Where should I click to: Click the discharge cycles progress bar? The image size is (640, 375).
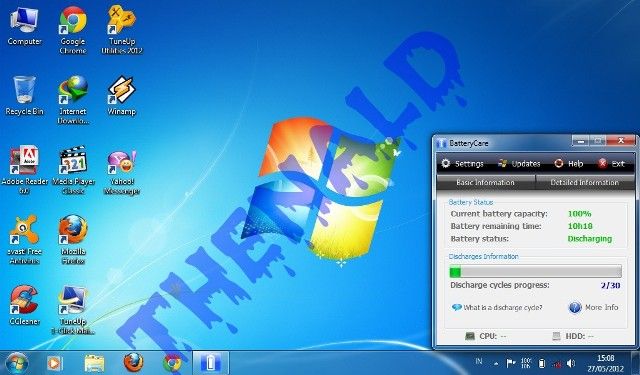[x=536, y=271]
